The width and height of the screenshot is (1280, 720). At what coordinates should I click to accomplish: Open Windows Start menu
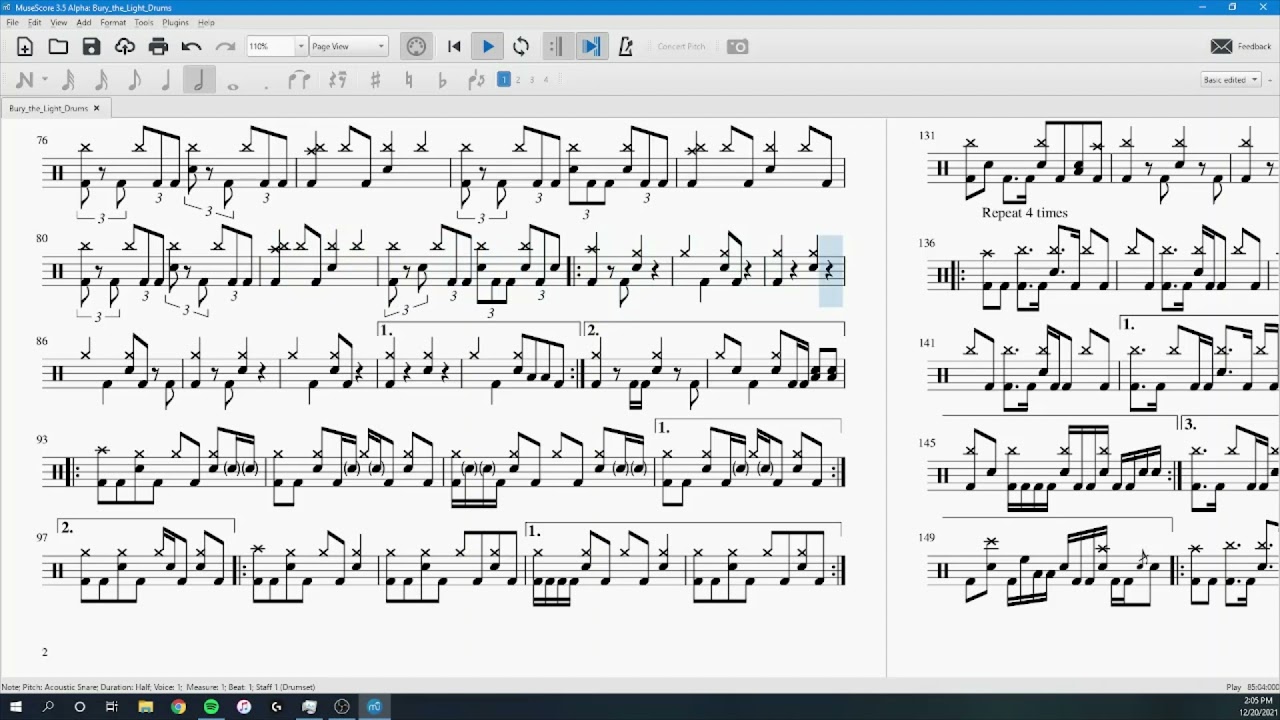15,707
